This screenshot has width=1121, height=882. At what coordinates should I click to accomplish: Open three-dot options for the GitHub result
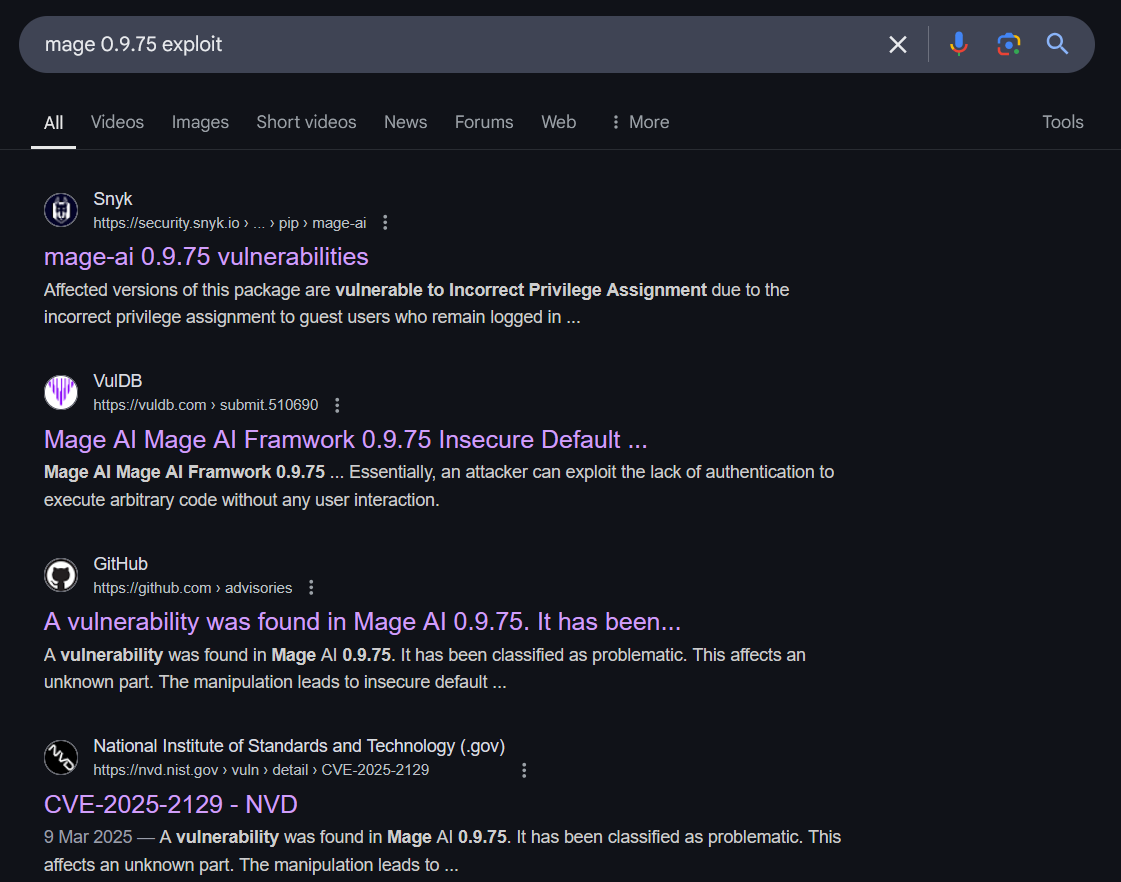point(311,588)
